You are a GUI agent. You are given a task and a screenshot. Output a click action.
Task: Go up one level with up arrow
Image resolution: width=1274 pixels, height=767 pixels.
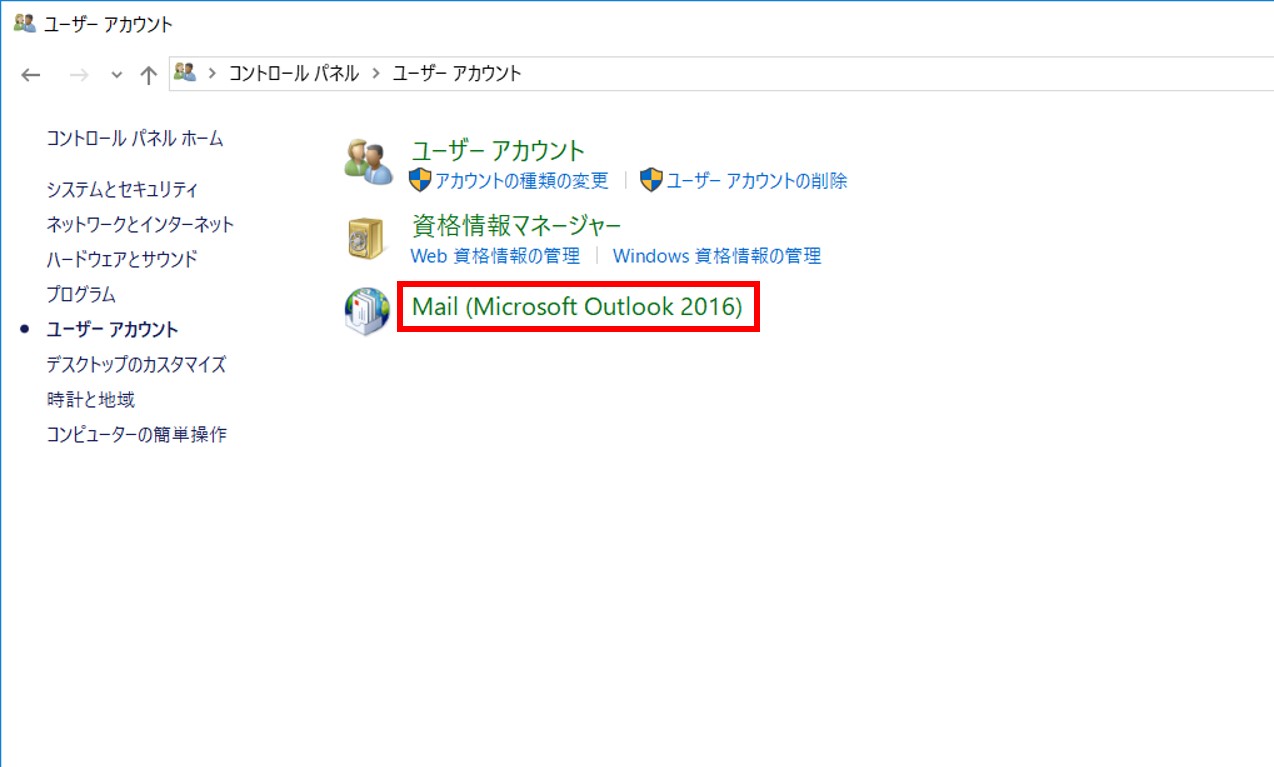148,74
